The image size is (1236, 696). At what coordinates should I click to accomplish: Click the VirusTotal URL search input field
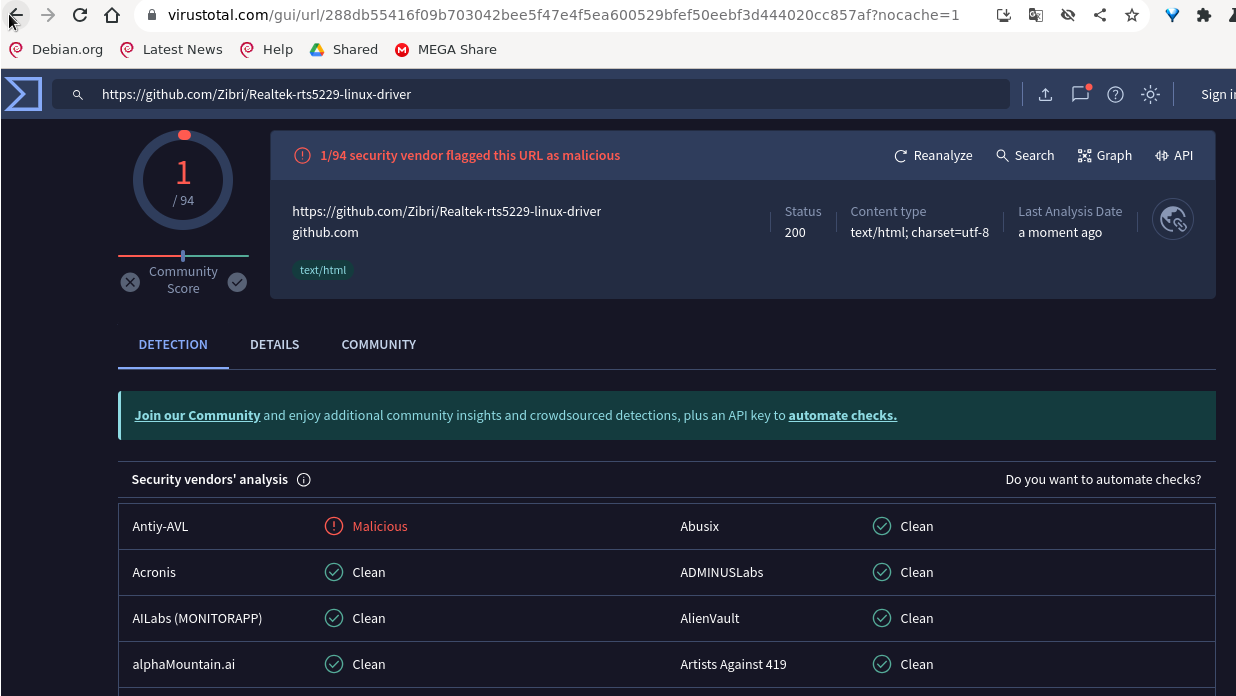click(x=531, y=94)
